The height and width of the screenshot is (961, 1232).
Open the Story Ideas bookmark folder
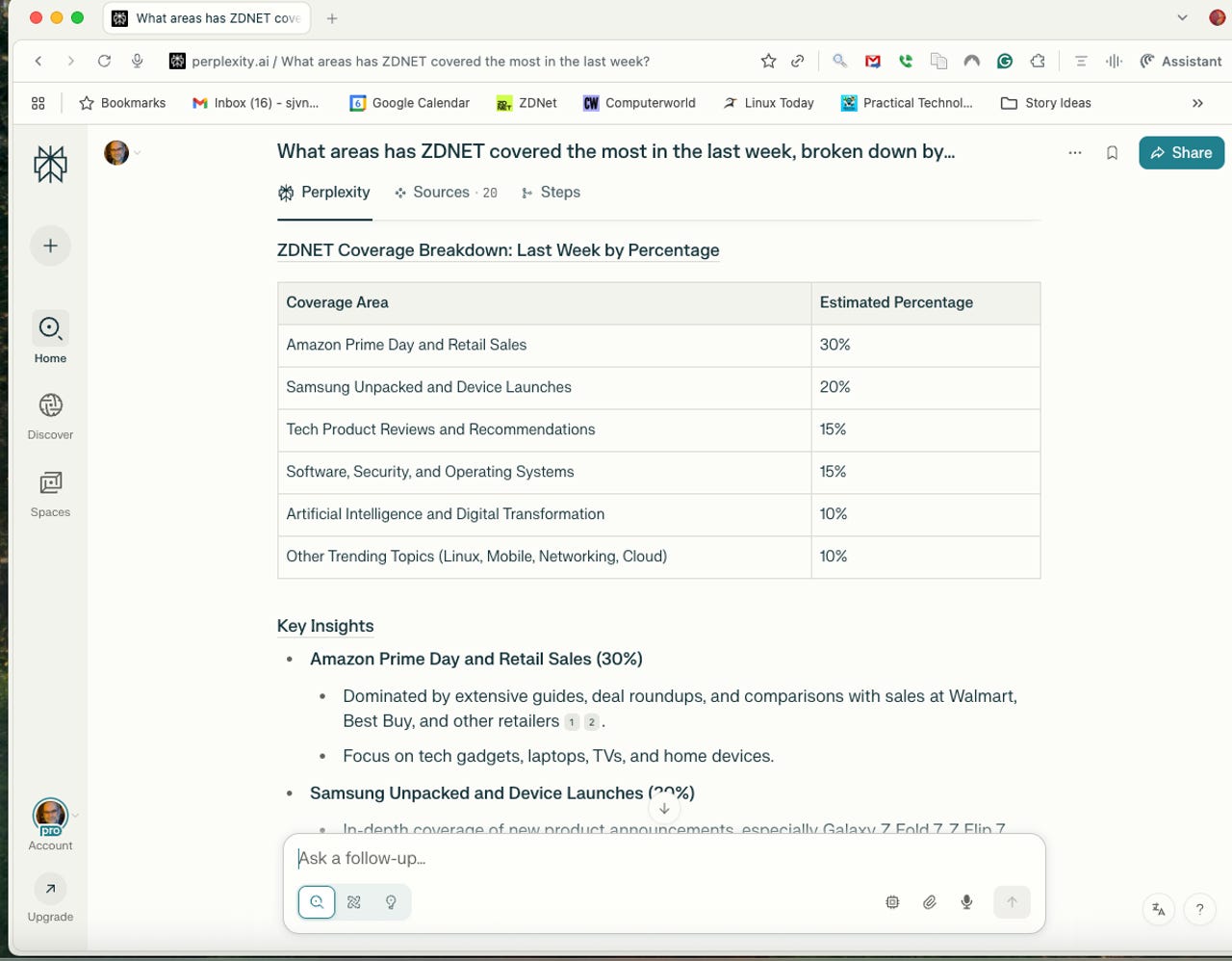click(1046, 103)
